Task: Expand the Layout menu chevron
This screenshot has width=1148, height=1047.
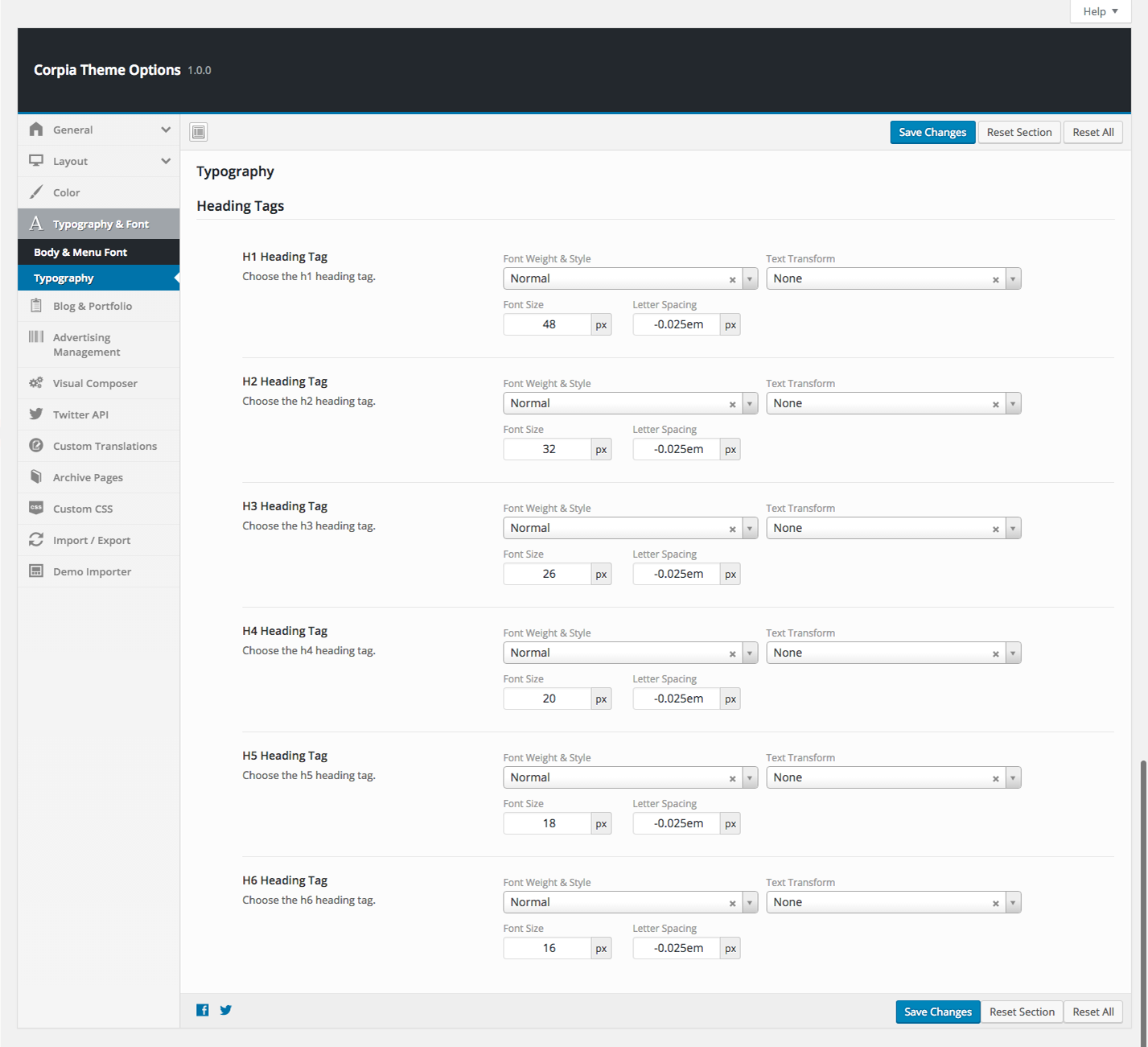Action: (x=166, y=161)
